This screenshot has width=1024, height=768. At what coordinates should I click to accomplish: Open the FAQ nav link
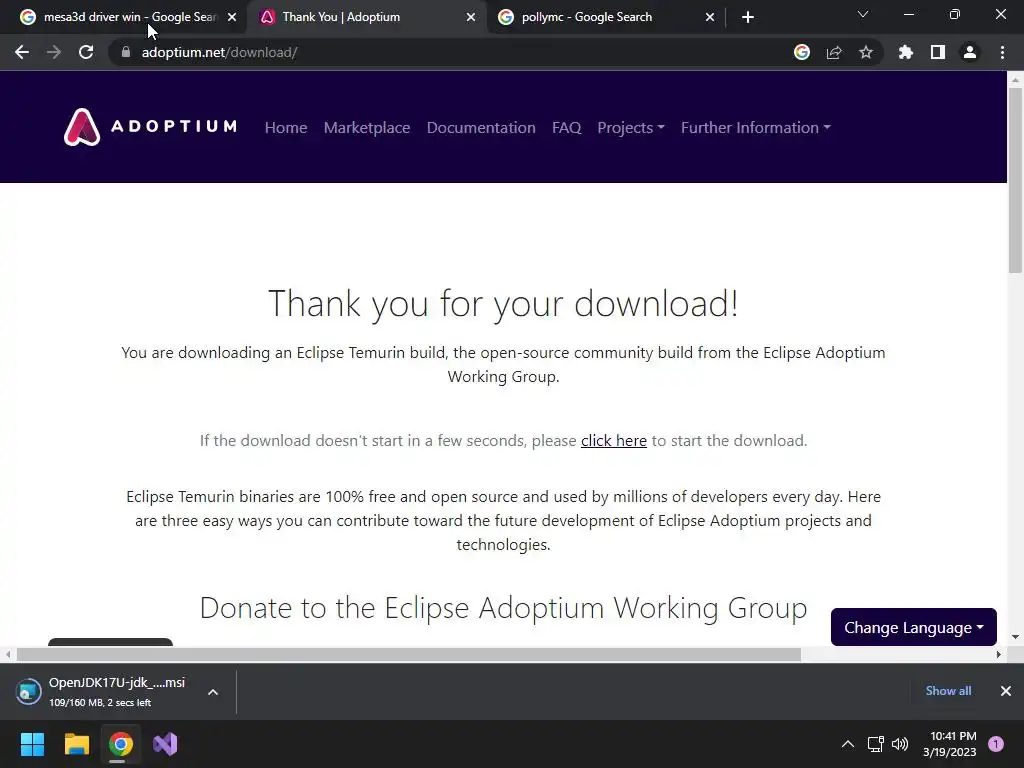[x=566, y=127]
